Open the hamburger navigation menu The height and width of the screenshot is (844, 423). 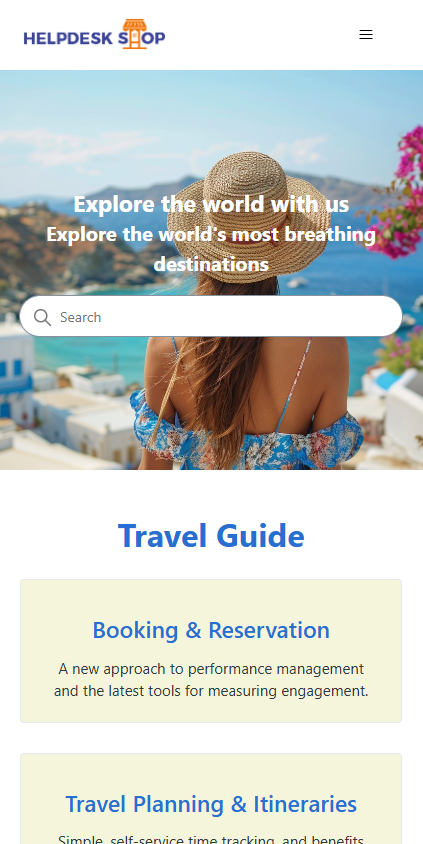click(x=366, y=35)
